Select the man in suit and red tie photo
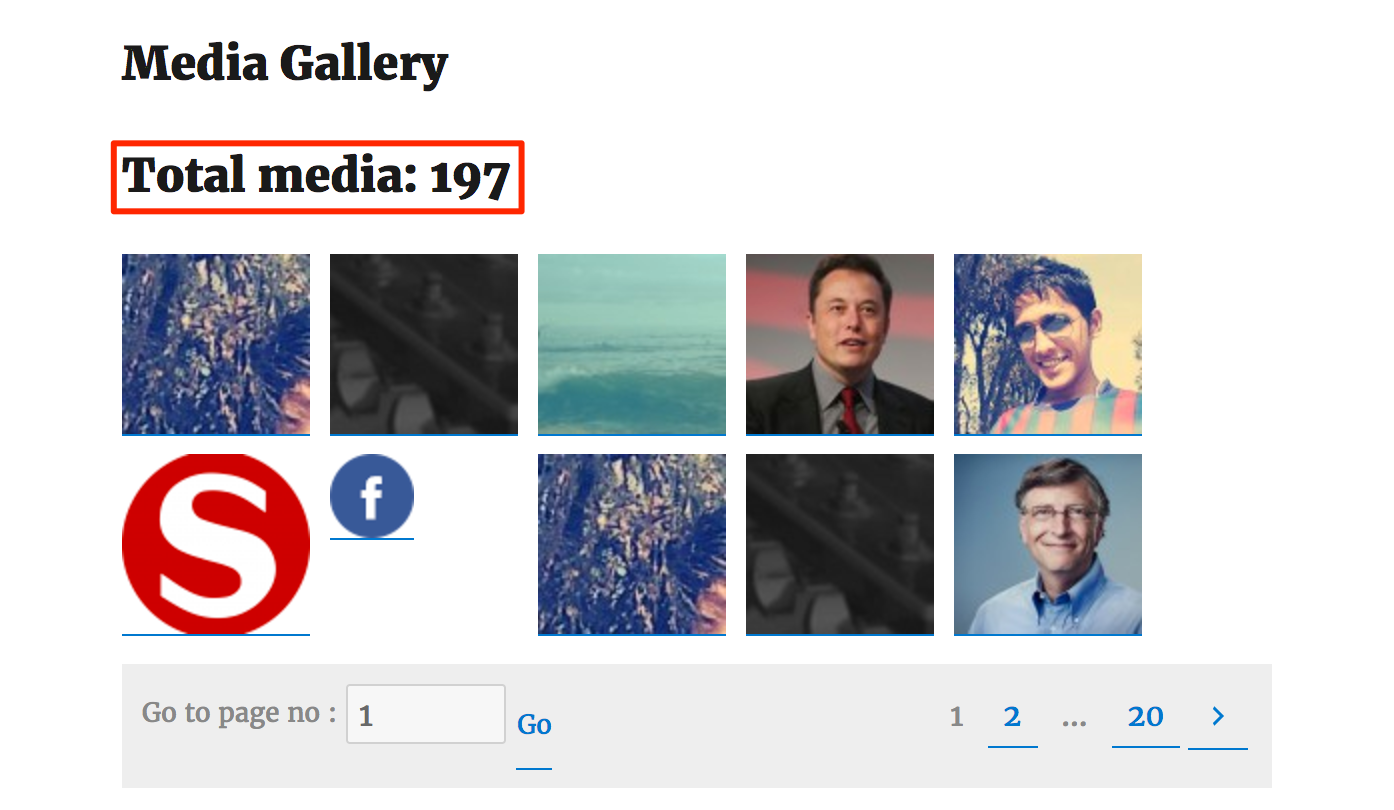This screenshot has width=1394, height=810. coord(839,344)
